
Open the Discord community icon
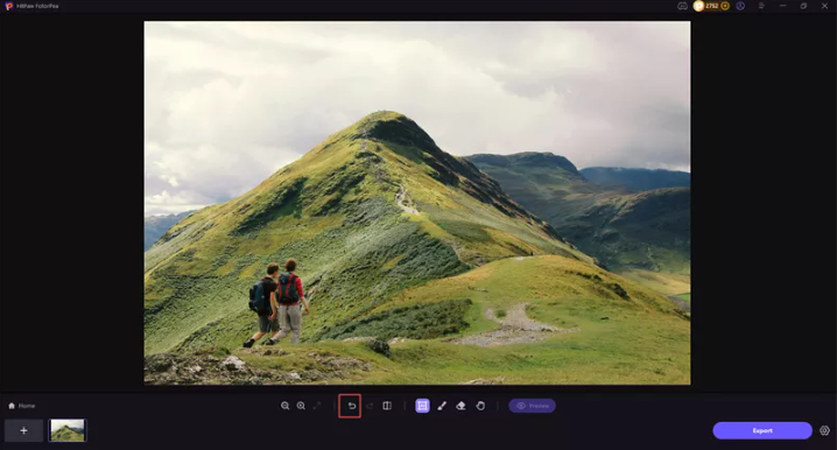tap(683, 6)
